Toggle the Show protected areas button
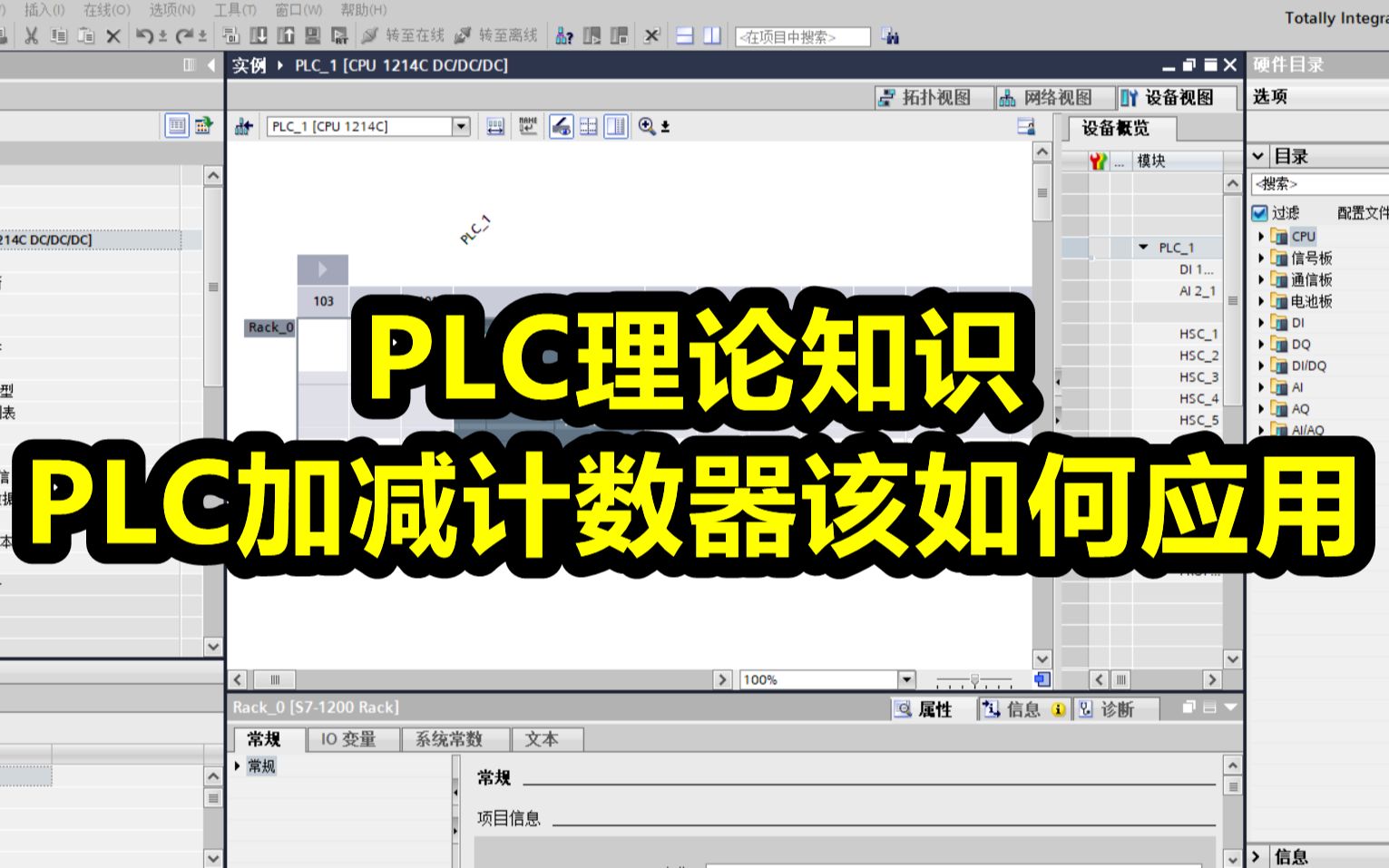Viewport: 1389px width, 868px height. point(562,126)
